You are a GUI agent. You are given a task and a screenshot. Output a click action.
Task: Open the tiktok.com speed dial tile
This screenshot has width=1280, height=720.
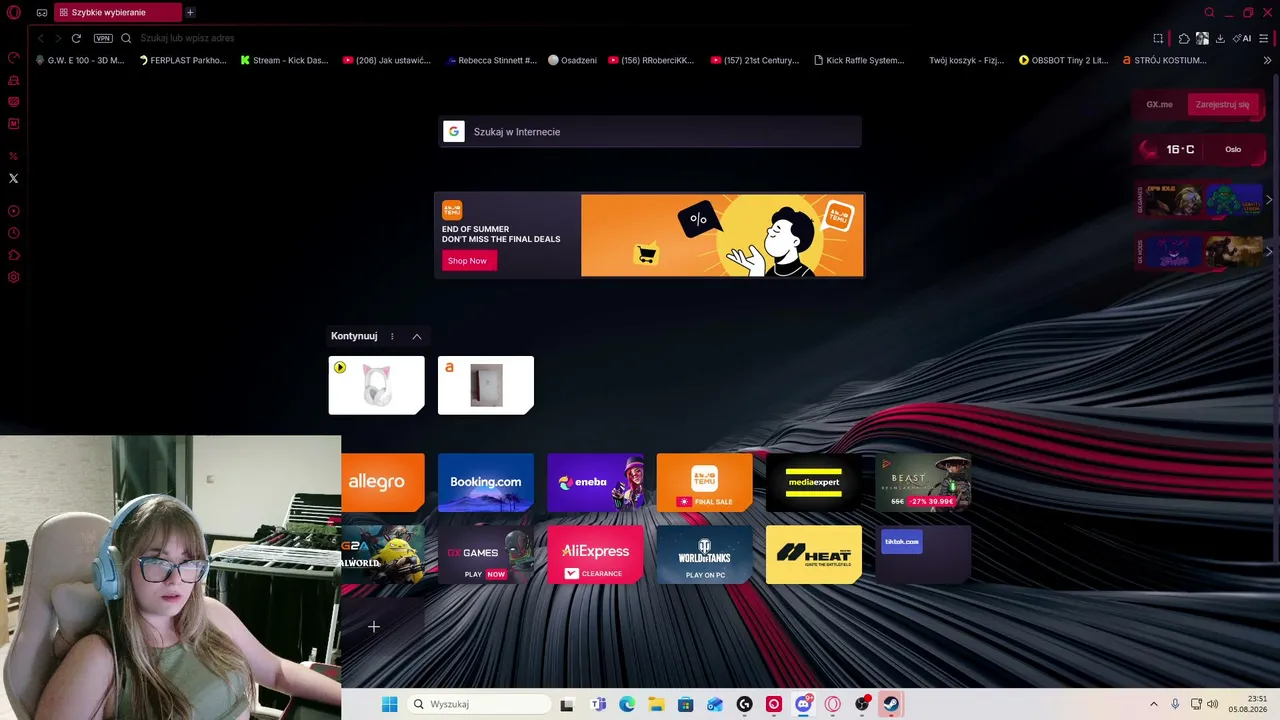[923, 554]
